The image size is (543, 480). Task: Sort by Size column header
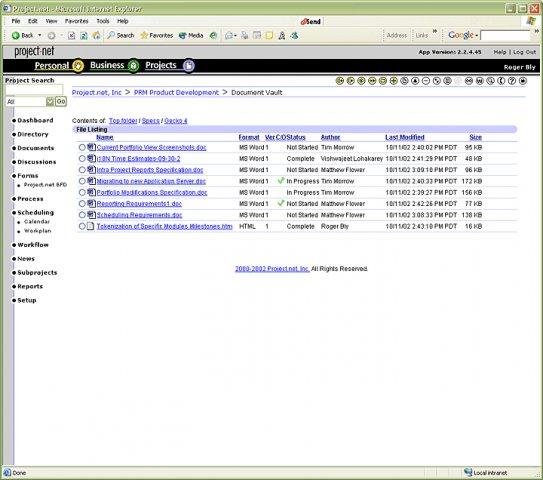click(x=475, y=137)
